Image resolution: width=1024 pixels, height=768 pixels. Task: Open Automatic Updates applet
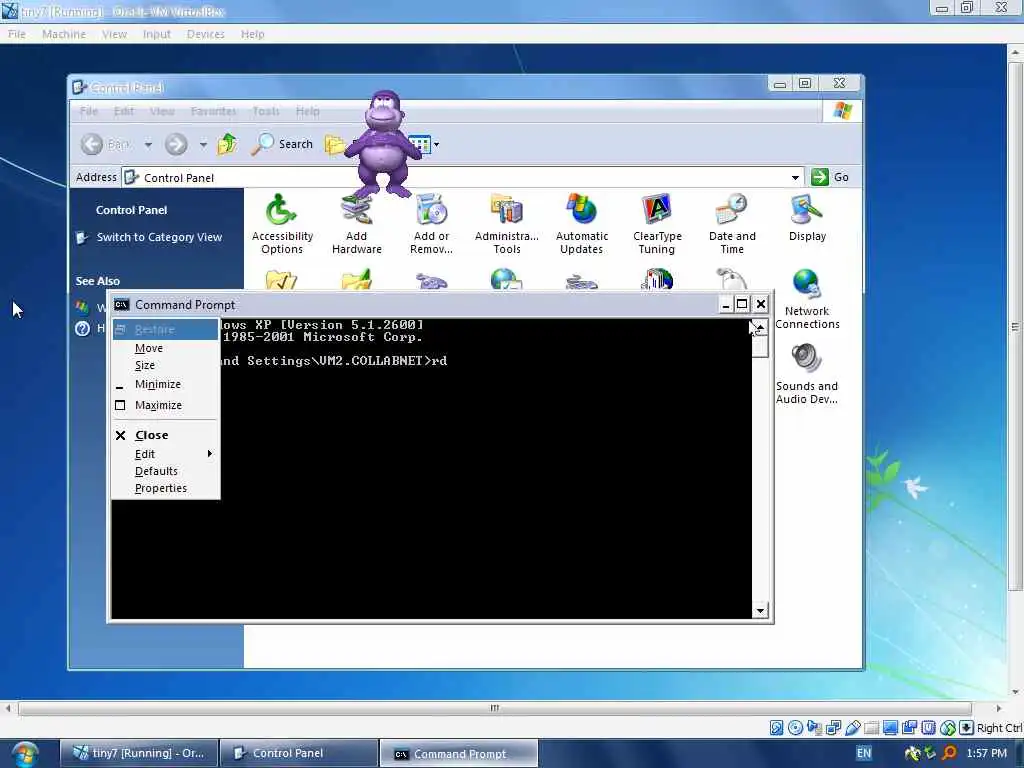coord(582,224)
